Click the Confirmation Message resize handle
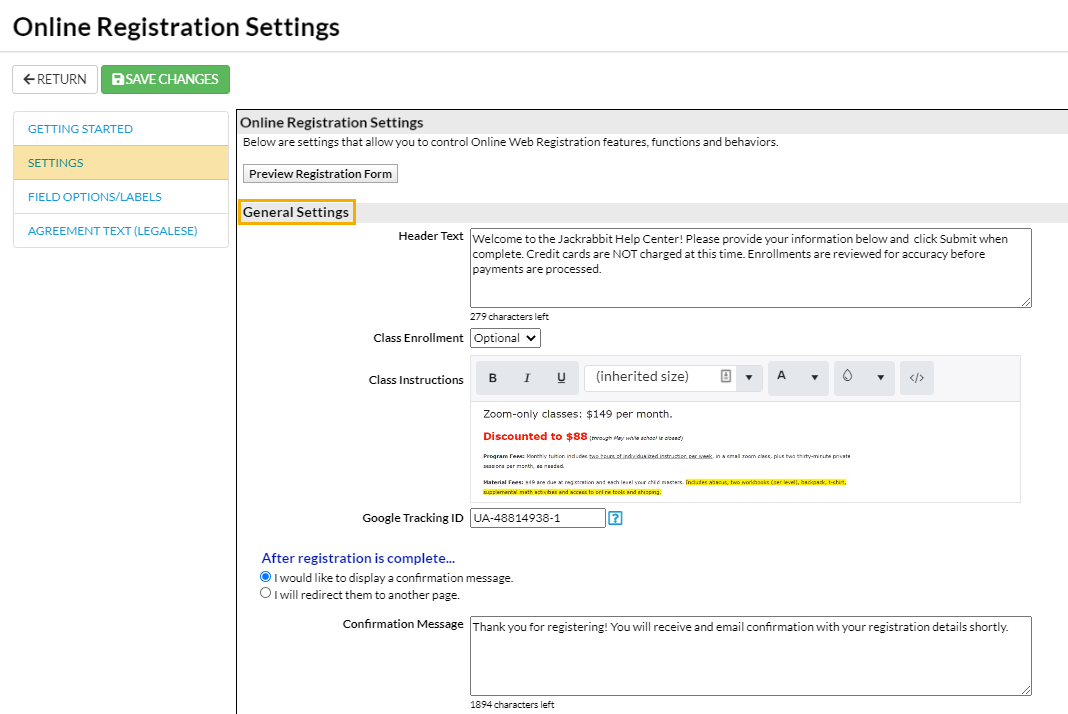This screenshot has height=714, width=1068. [x=1026, y=689]
